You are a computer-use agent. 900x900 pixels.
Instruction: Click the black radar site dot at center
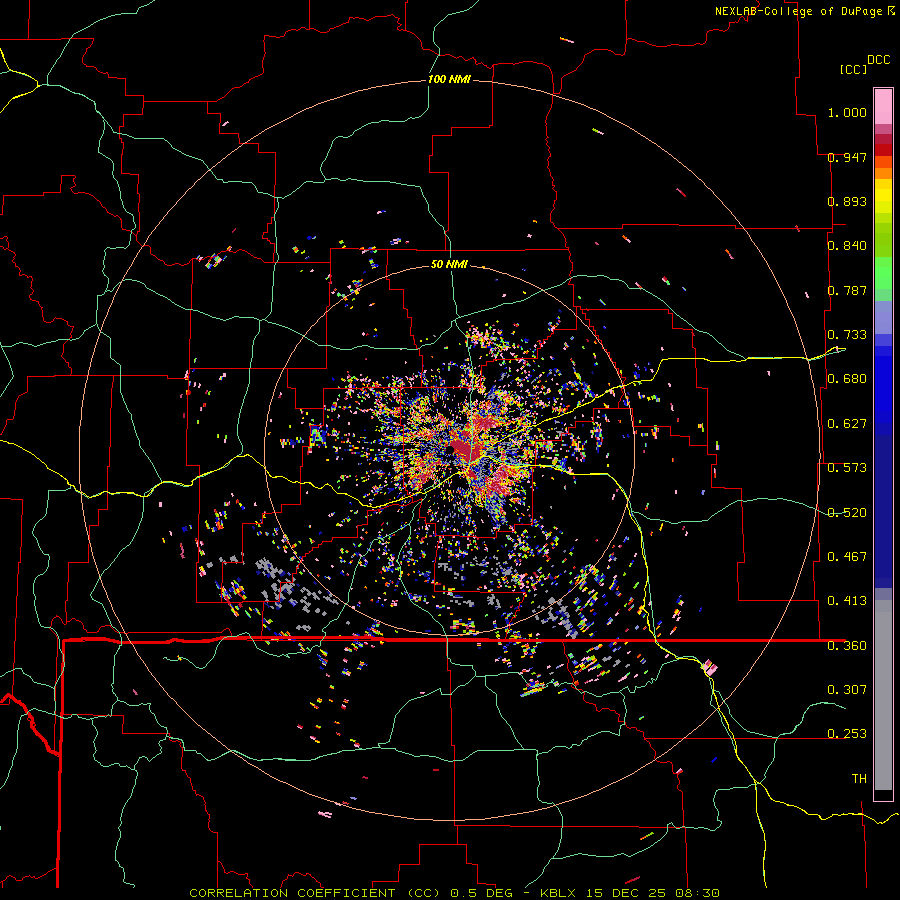click(451, 449)
